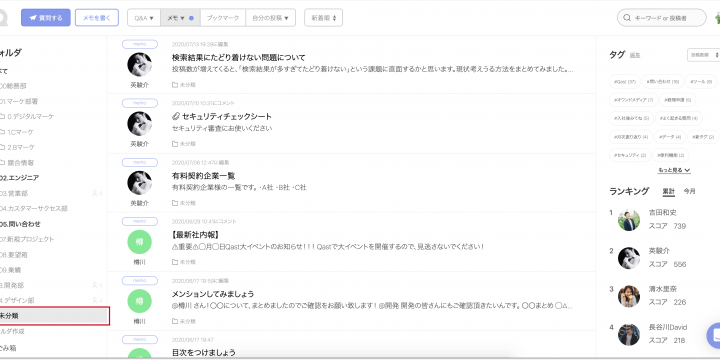Open 清水里奈's ranking avatar
This screenshot has width=720, height=360.
pyautogui.click(x=629, y=296)
